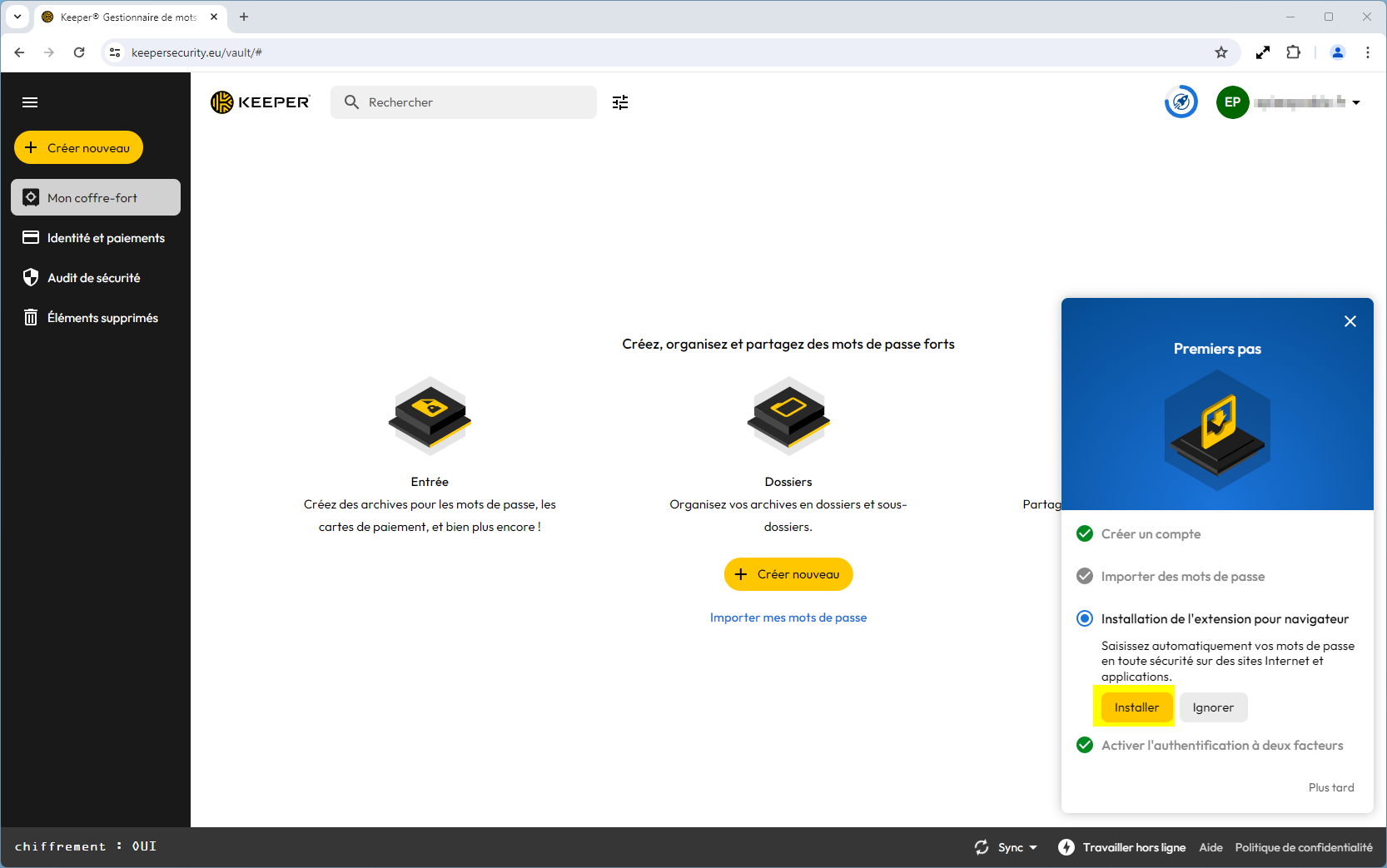Click the Dossiers folder illustration
This screenshot has height=868, width=1387.
point(788,415)
